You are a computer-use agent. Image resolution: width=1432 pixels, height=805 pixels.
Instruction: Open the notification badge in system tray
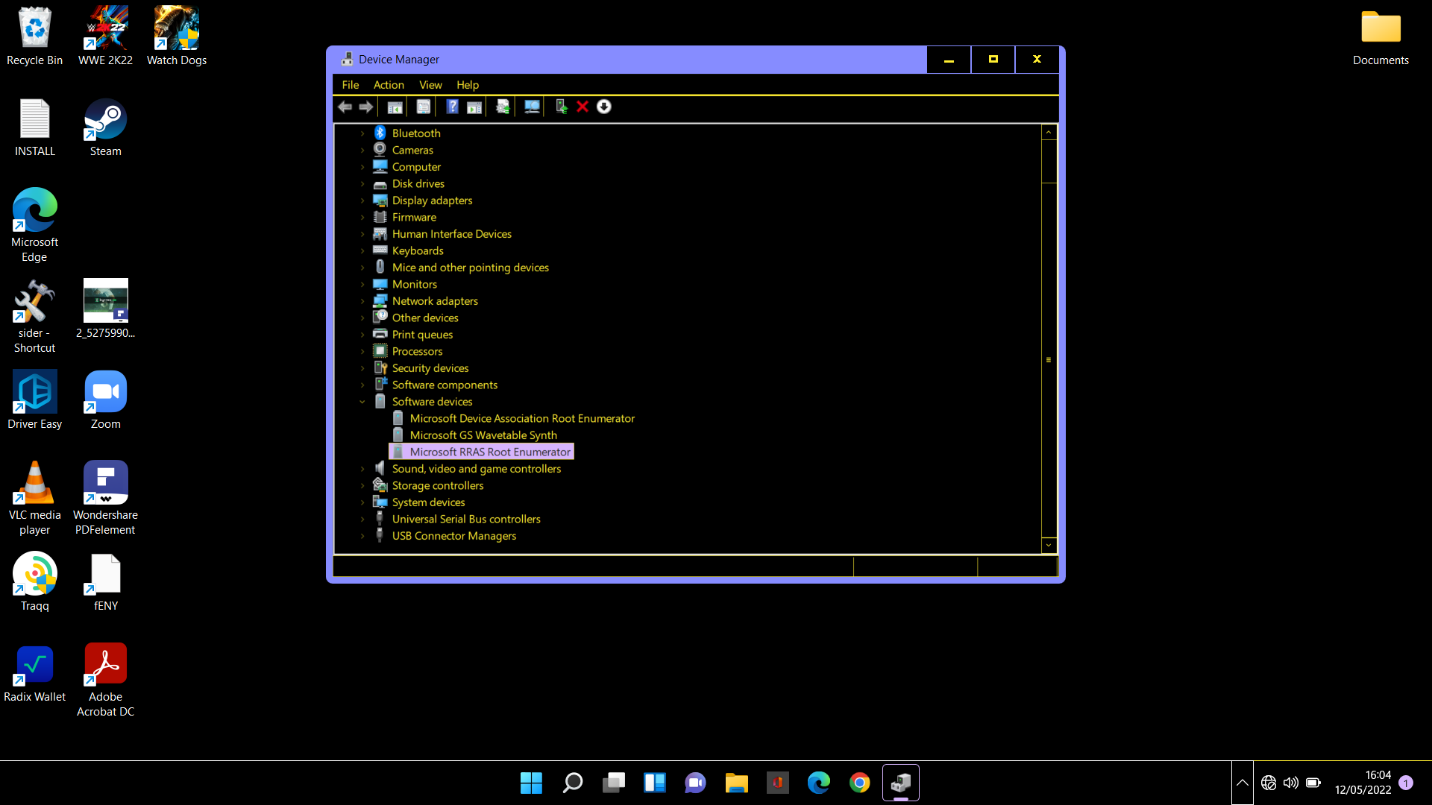[x=1407, y=783]
